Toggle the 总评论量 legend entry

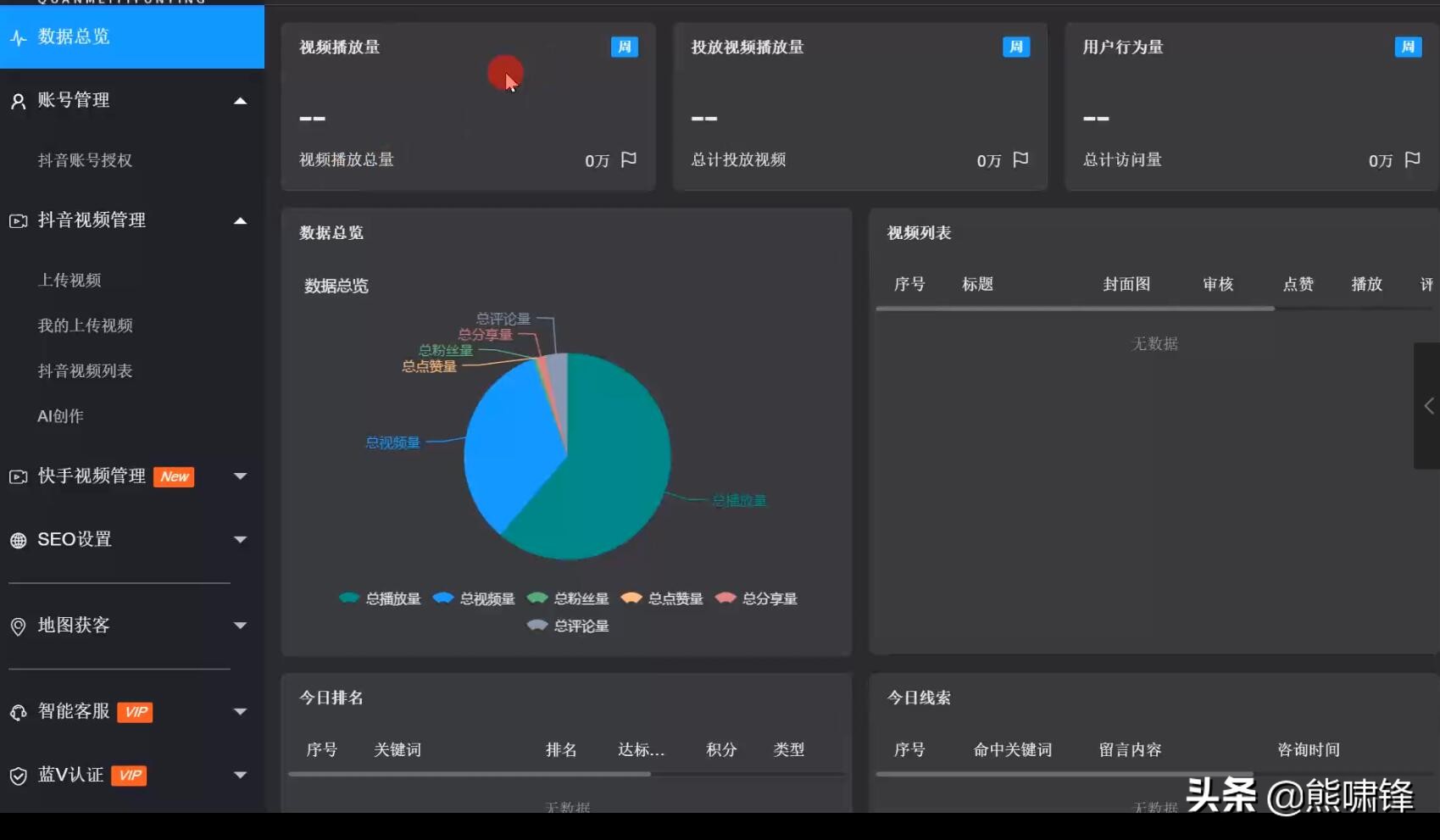(568, 626)
